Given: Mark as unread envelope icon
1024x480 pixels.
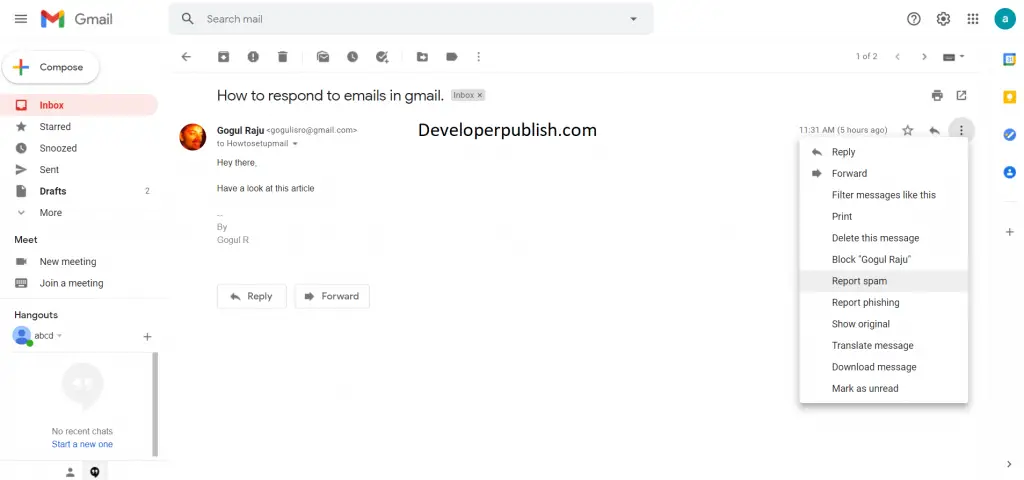Looking at the screenshot, I should (x=323, y=57).
